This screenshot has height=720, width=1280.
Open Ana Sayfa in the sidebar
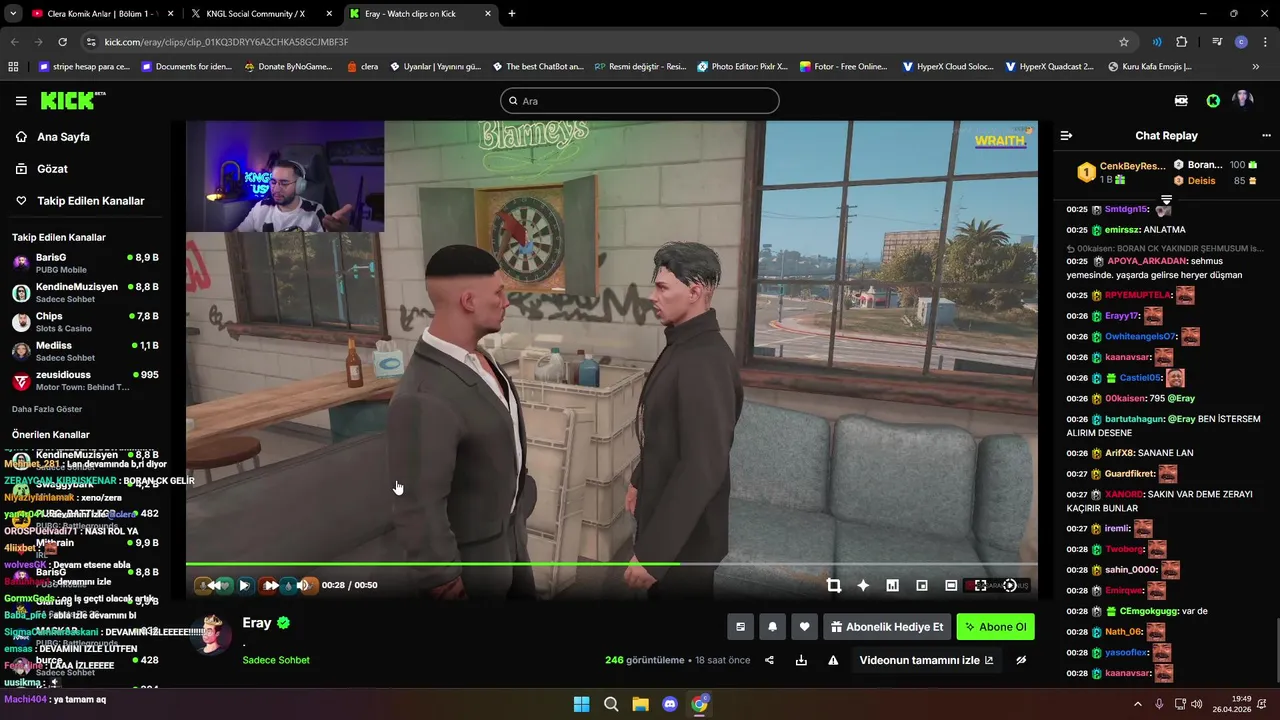(53, 137)
